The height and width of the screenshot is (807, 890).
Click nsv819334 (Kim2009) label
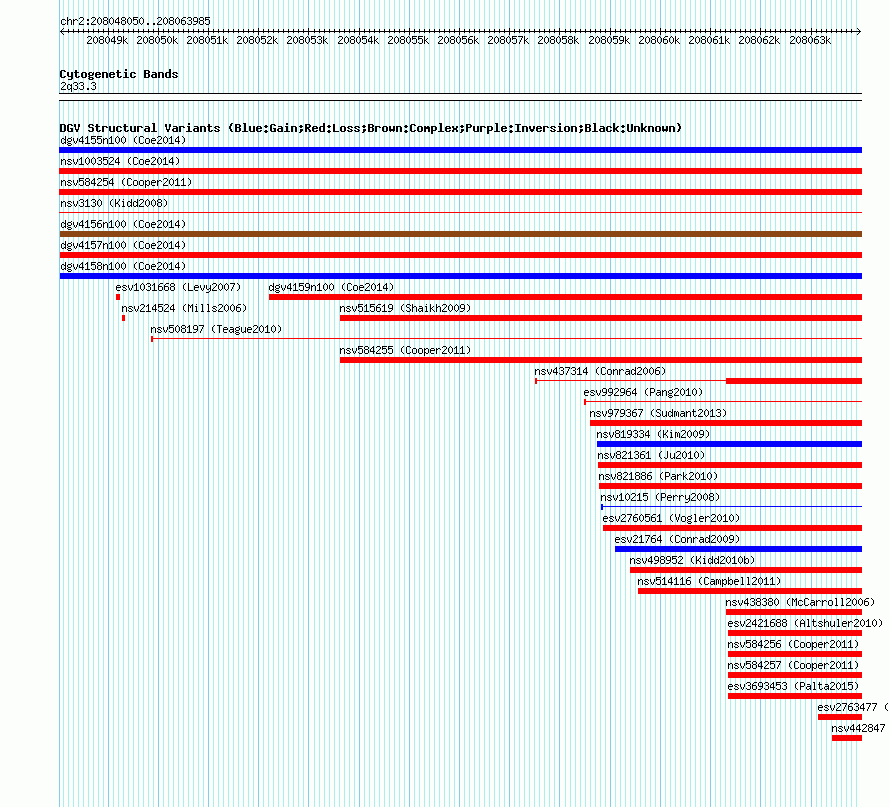653,434
